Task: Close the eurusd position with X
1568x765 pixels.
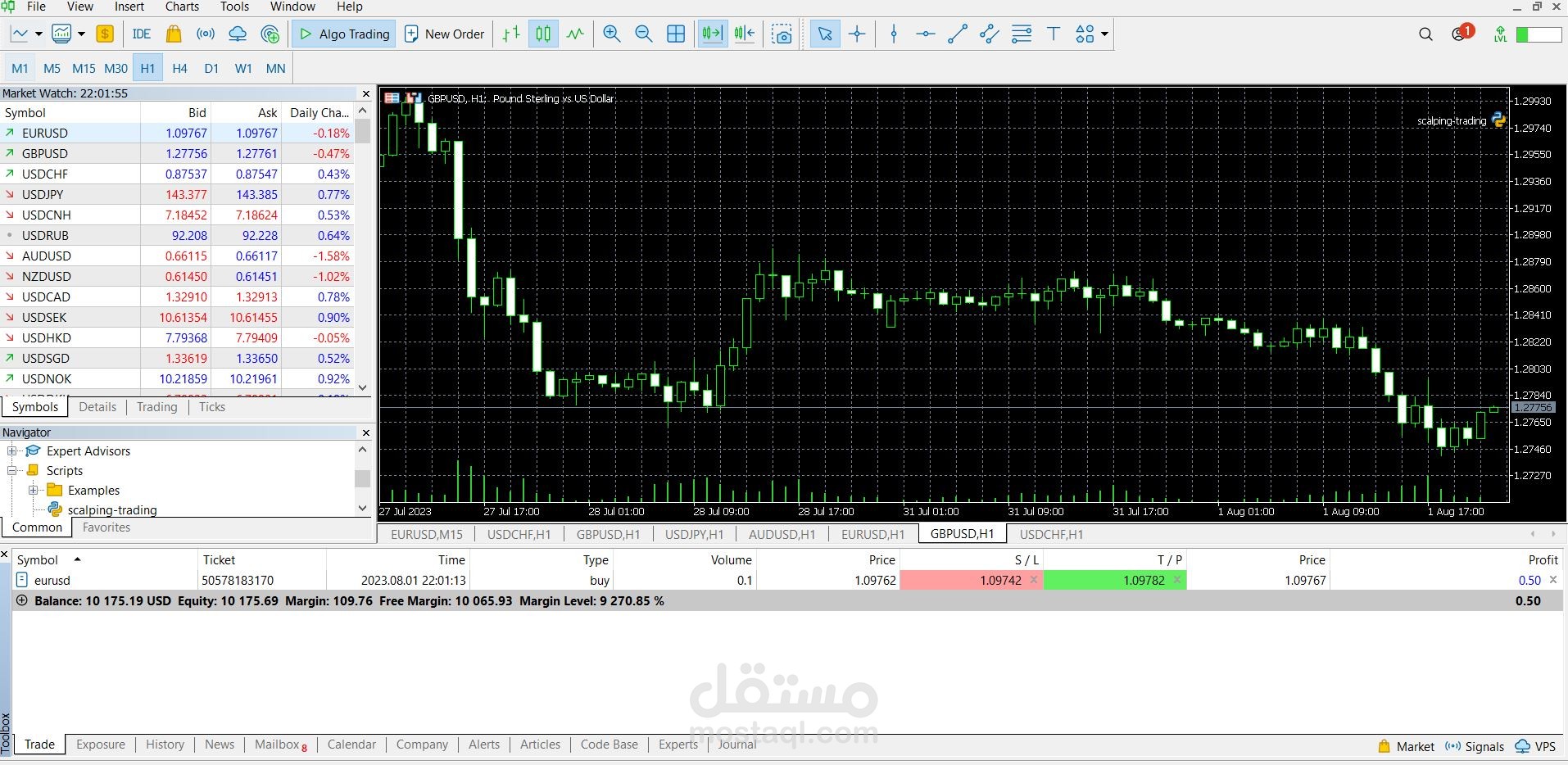Action: (x=1553, y=581)
